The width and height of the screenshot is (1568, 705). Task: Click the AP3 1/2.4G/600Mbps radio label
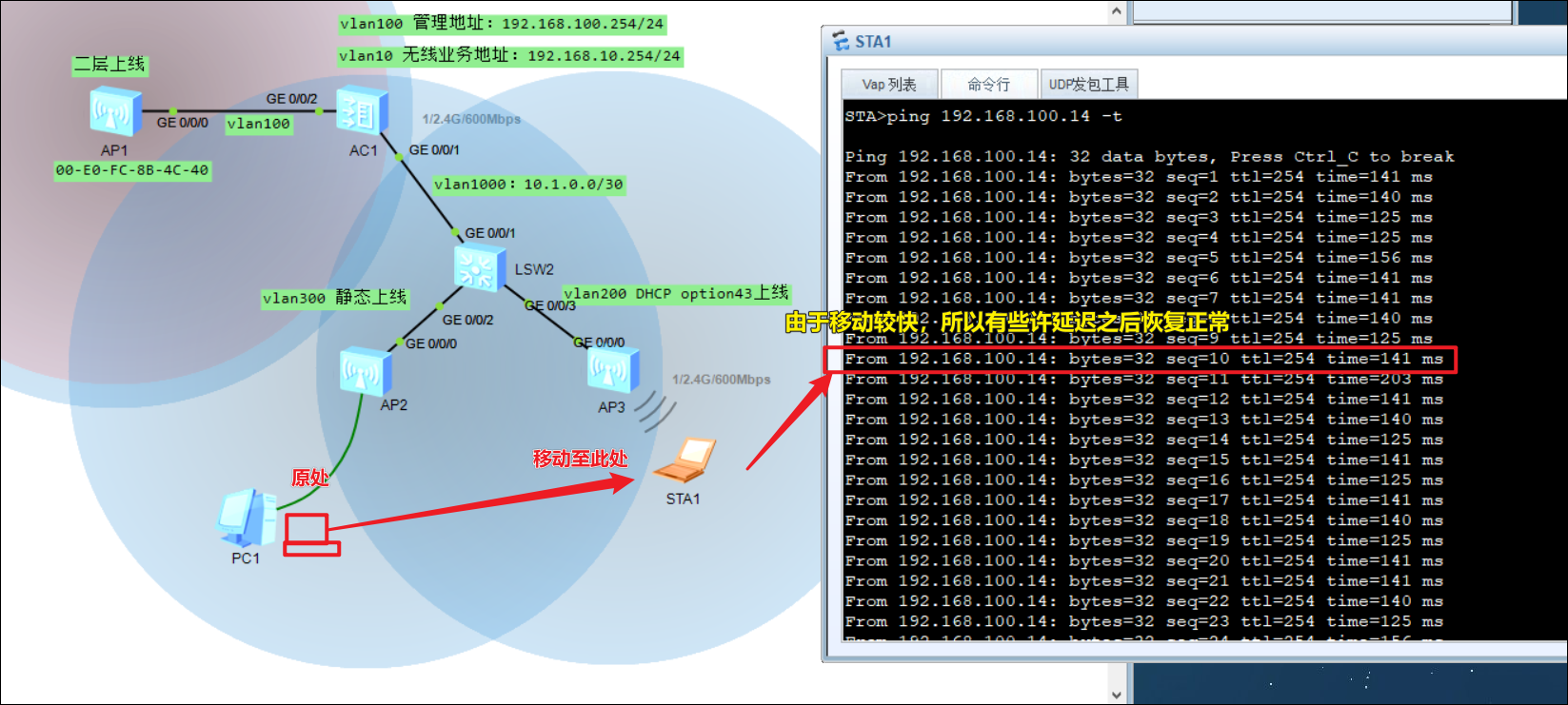[x=722, y=380]
